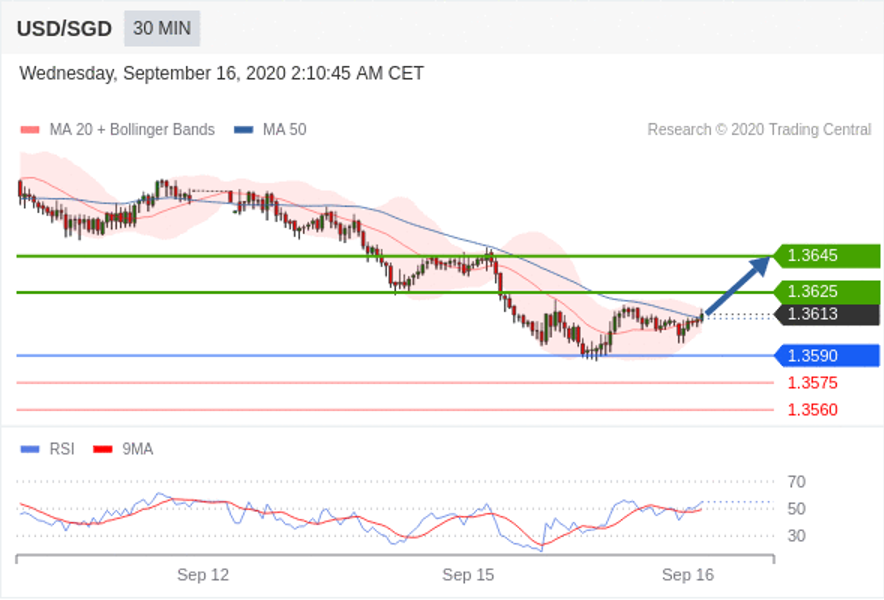Click the 9MA red legend swatch
The image size is (884, 600).
(103, 449)
